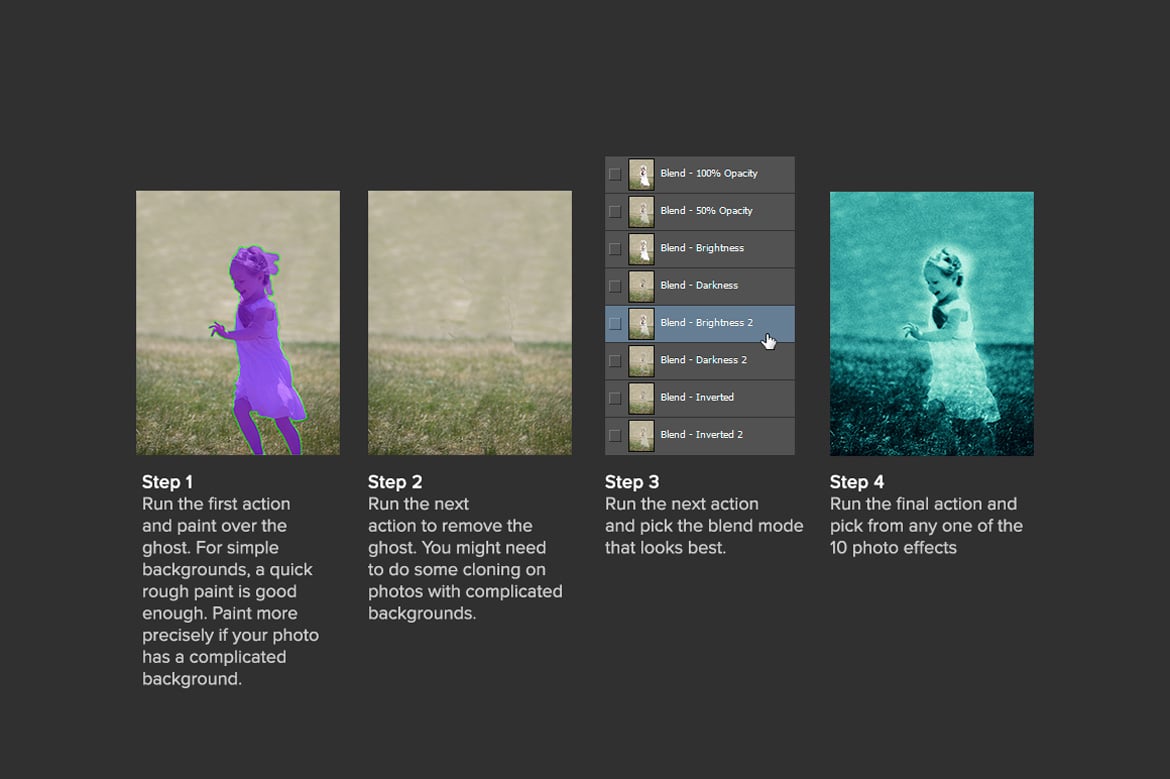This screenshot has height=779, width=1170.
Task: Click the 'Step 2' heading
Action: [x=395, y=482]
